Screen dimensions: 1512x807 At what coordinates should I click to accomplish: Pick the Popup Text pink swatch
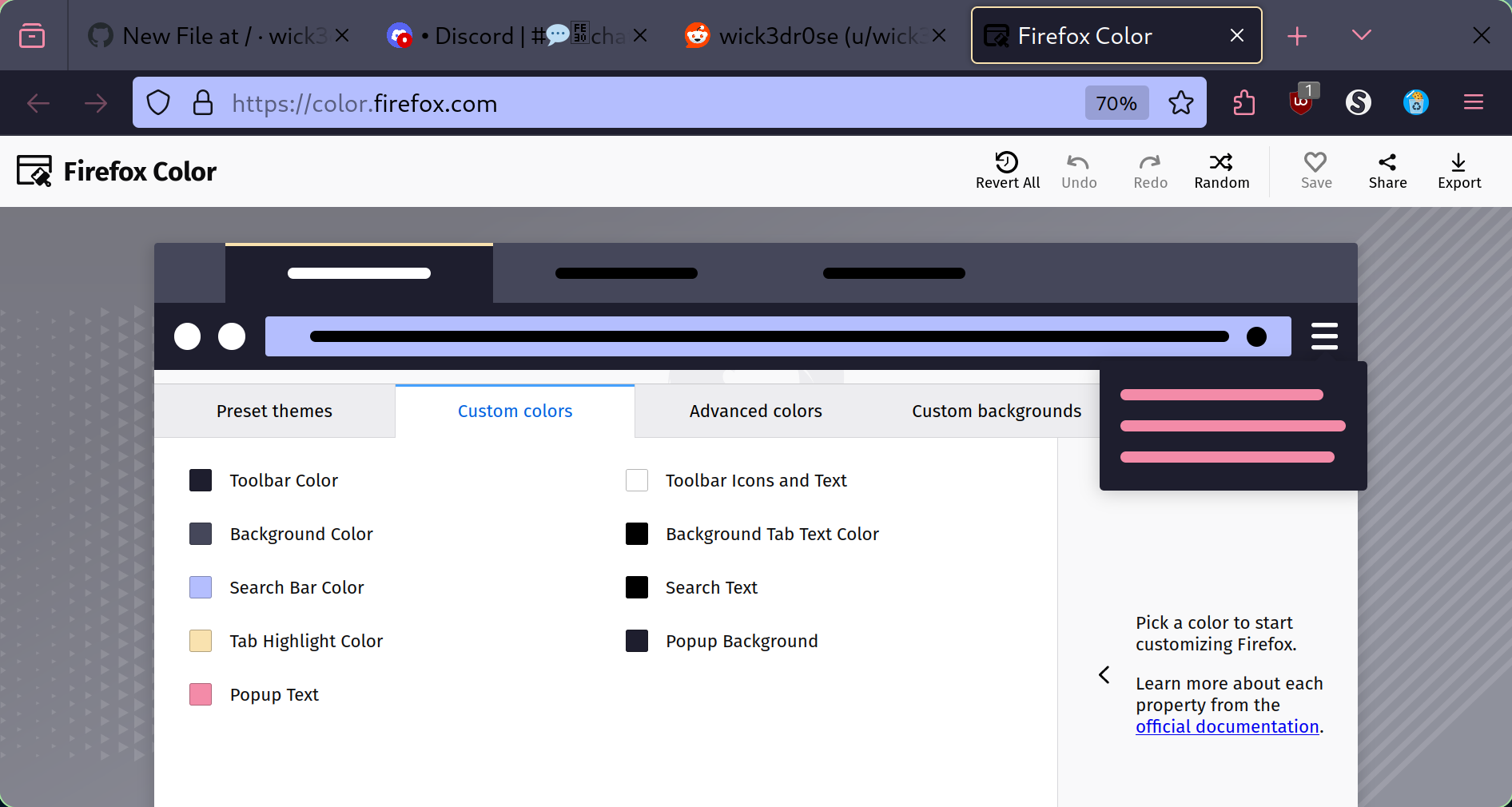(x=201, y=694)
